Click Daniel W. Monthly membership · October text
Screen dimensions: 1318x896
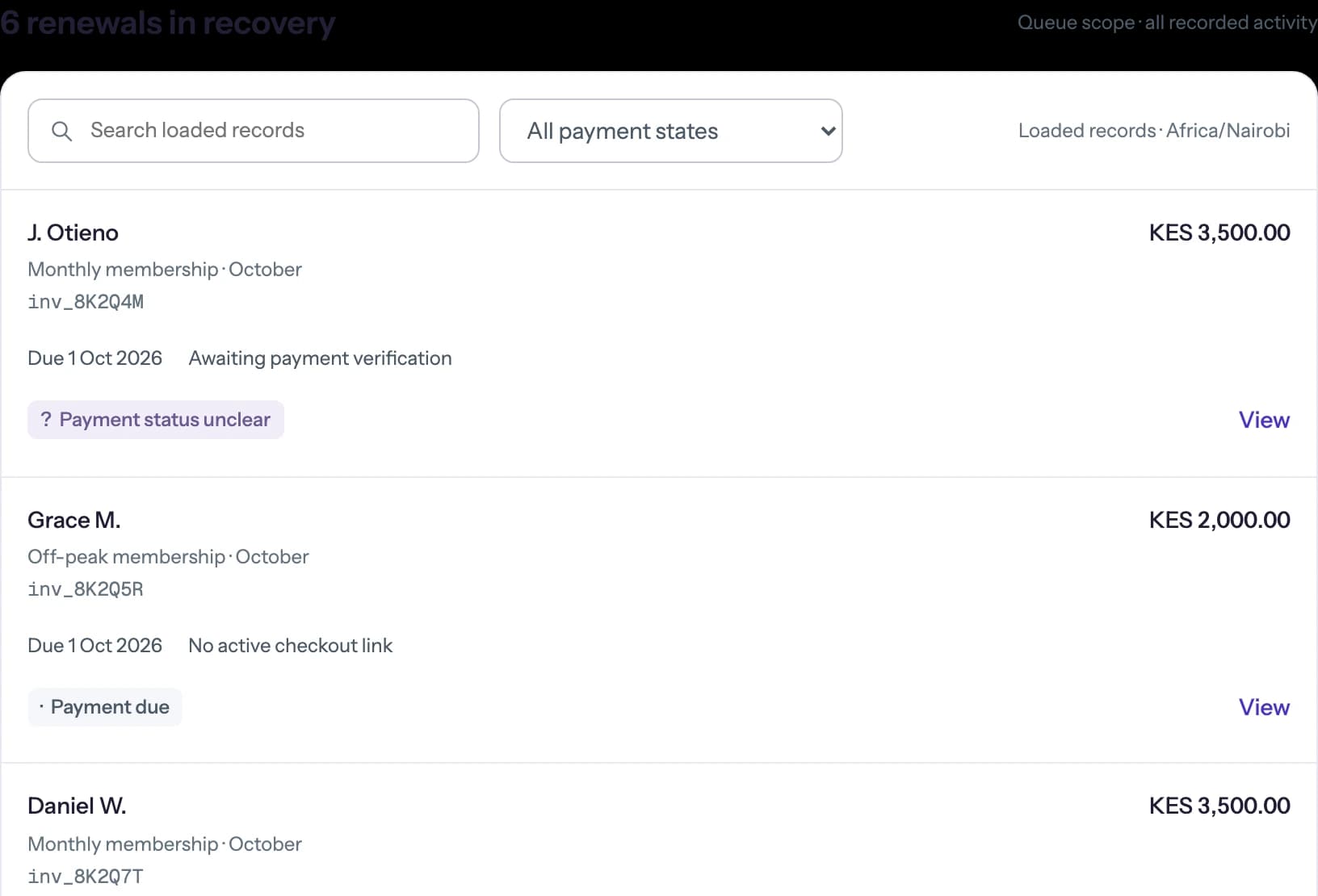click(165, 844)
